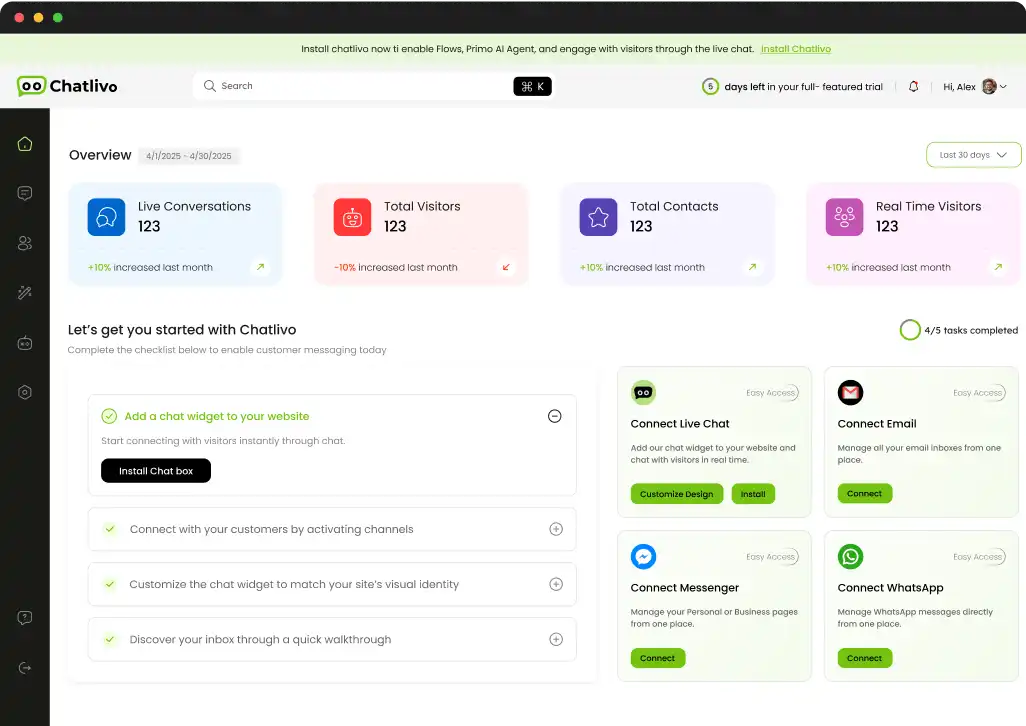1026x726 pixels.
Task: Click 'Hi, Alex' greeting text
Action: [959, 86]
